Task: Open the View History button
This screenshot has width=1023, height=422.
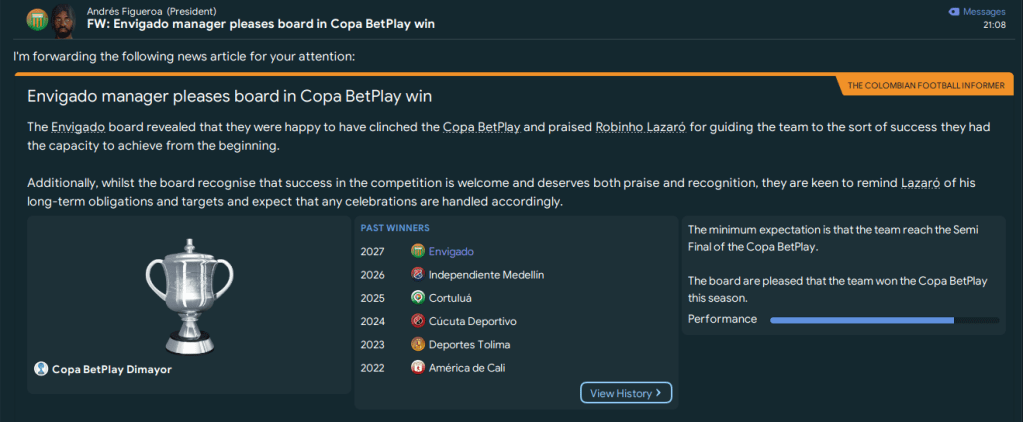Action: coord(626,393)
